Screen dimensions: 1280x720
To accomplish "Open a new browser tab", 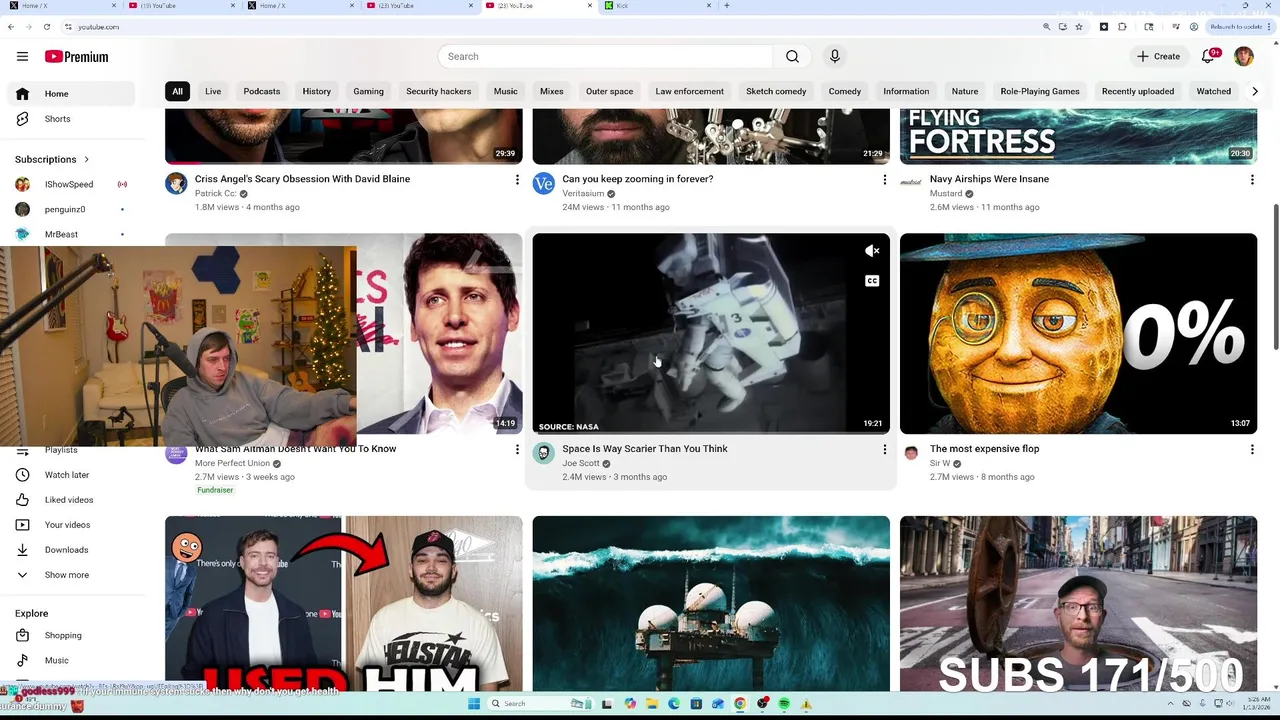I will coord(726,6).
